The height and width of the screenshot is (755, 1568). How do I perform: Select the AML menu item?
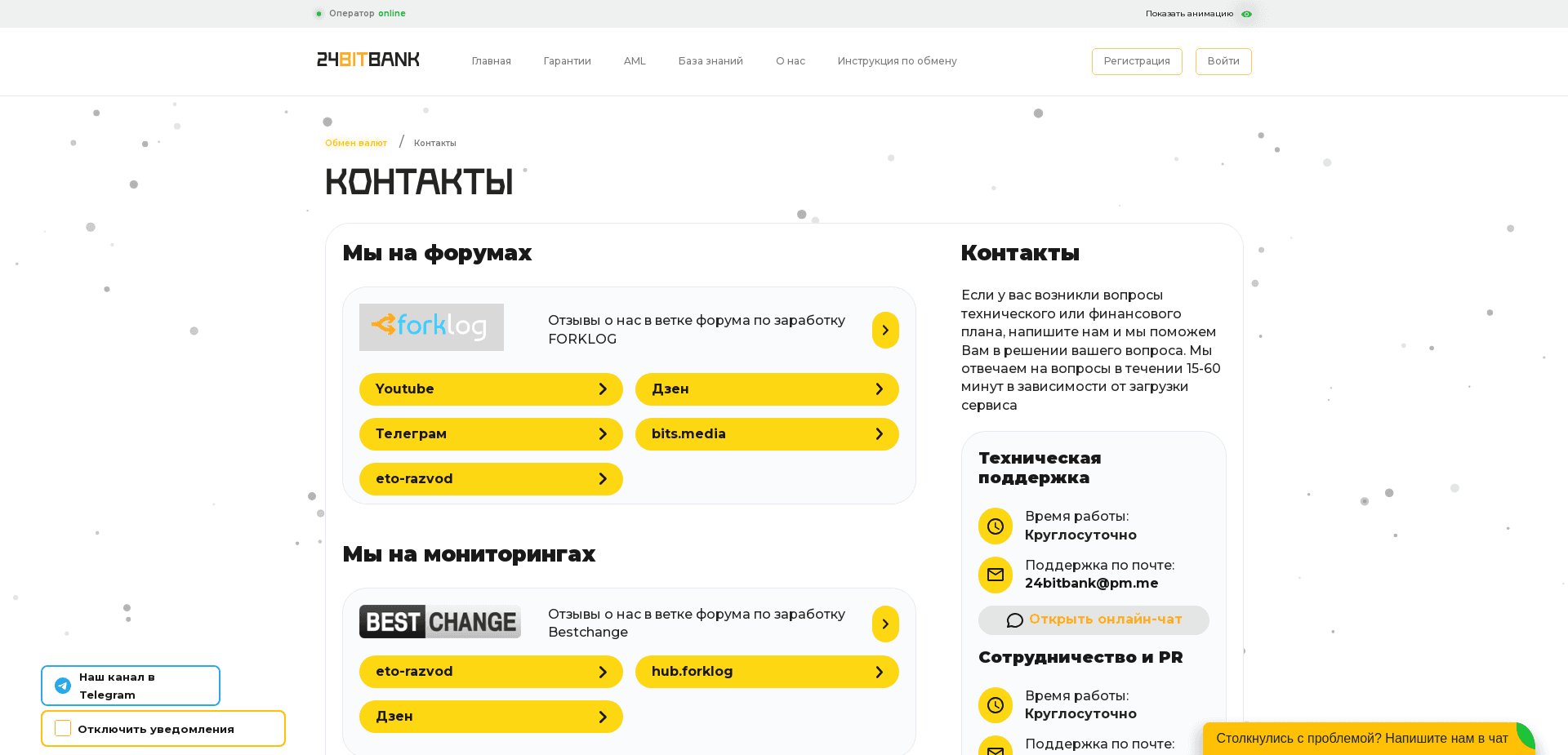[x=635, y=61]
